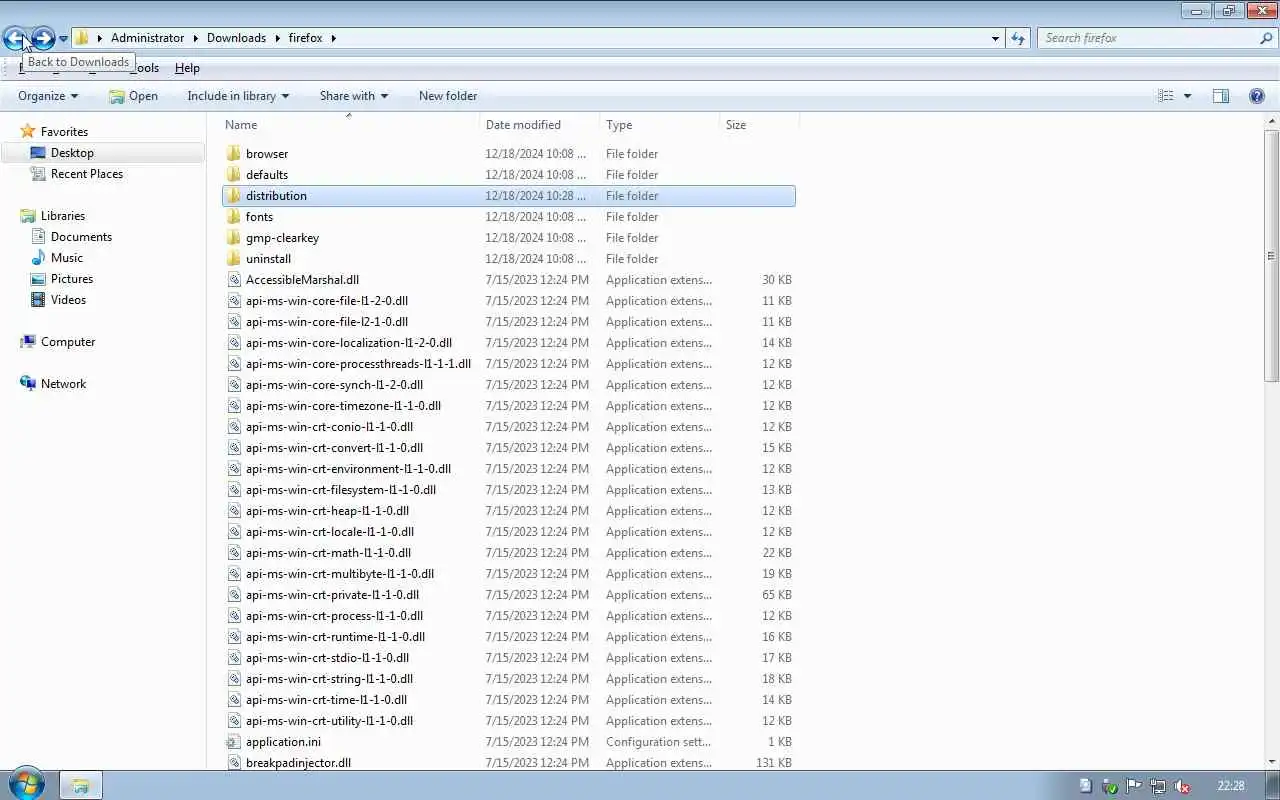Click the Open toolbar button
1280x800 pixels.
click(x=133, y=96)
